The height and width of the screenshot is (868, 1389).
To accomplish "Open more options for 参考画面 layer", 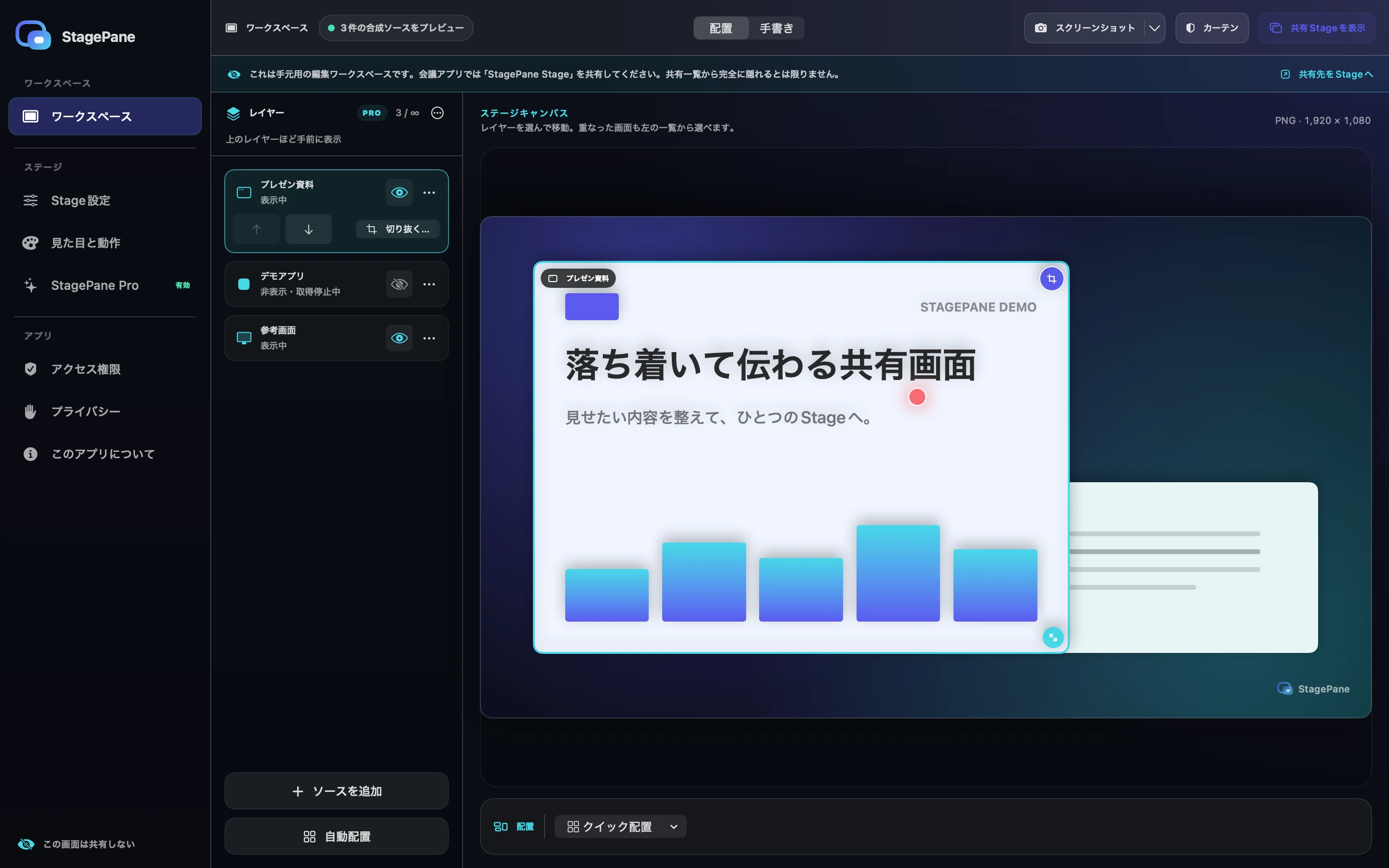I will (x=429, y=338).
